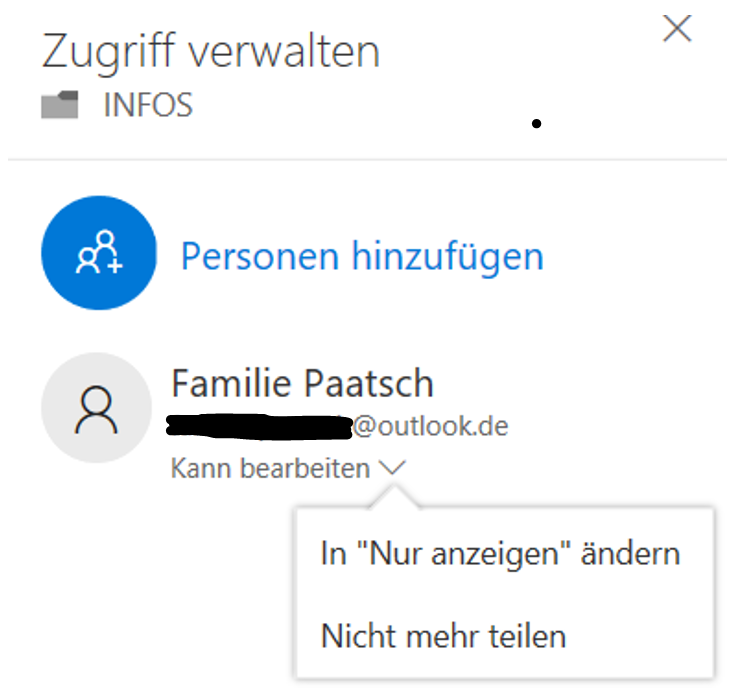Image resolution: width=736 pixels, height=697 pixels.
Task: Select Nicht mehr teilen option
Action: tap(444, 636)
